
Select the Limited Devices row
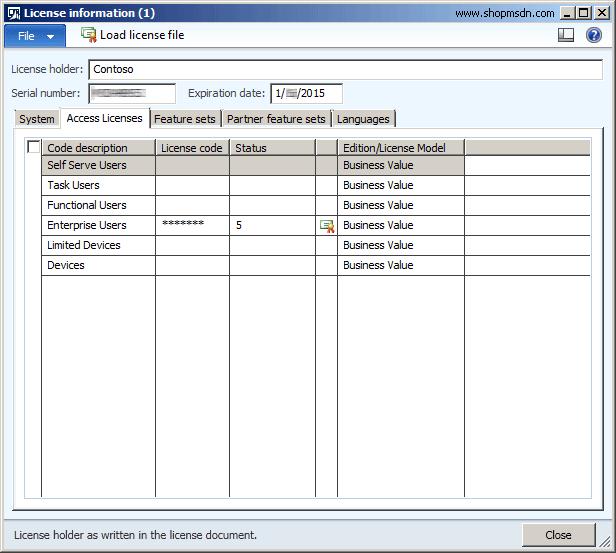pyautogui.click(x=98, y=245)
